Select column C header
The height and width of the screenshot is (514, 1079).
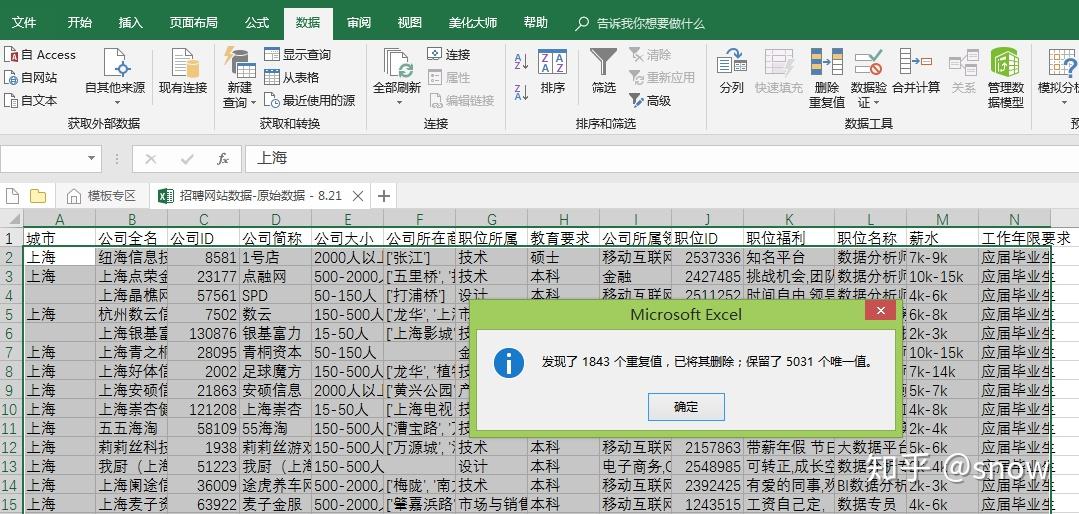[204, 219]
